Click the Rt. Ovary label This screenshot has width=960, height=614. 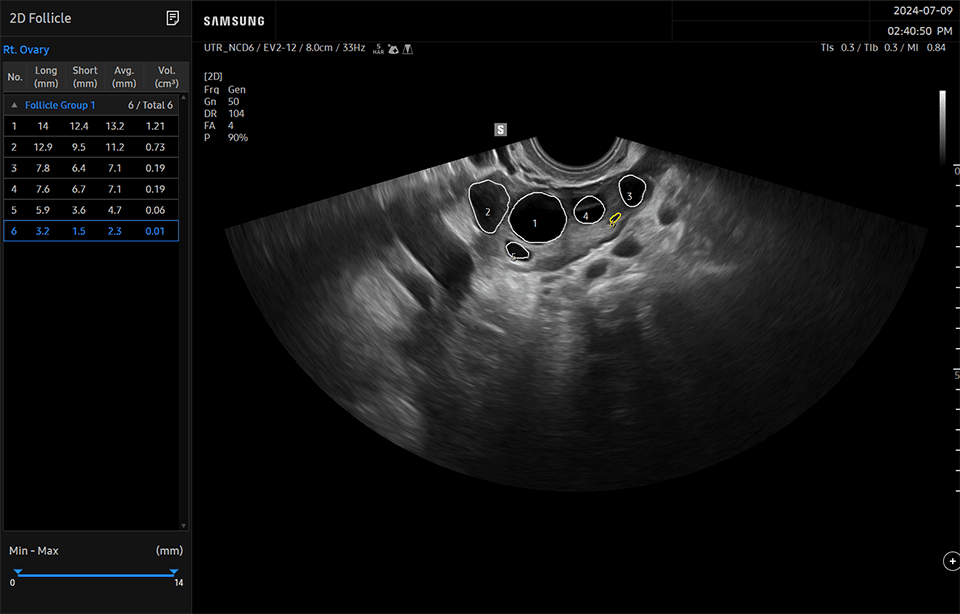(x=26, y=50)
